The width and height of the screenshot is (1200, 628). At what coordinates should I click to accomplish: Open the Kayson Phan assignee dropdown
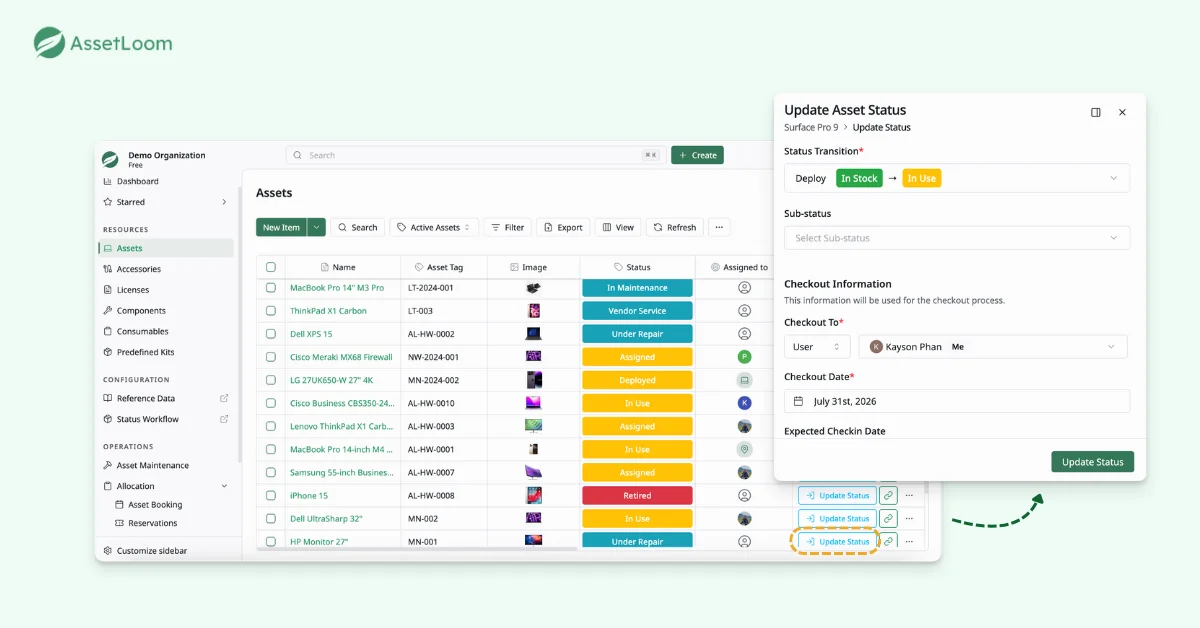(x=993, y=347)
